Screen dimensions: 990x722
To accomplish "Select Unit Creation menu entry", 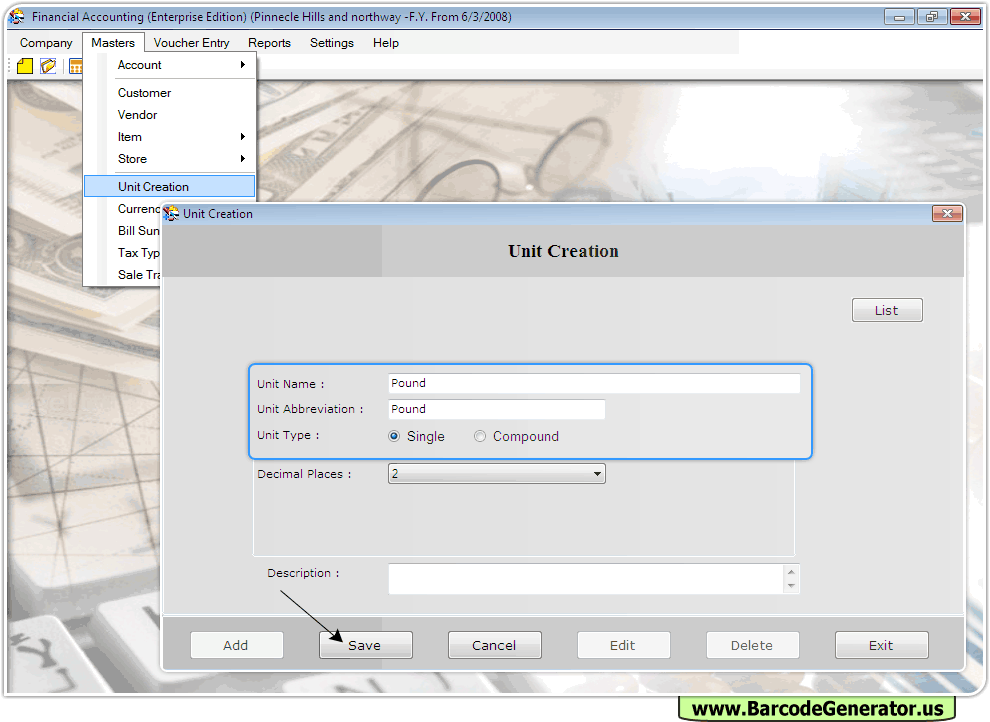I will pyautogui.click(x=170, y=186).
